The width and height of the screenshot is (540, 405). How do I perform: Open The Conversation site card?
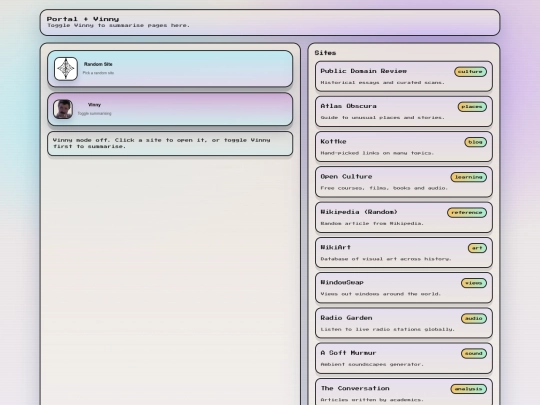404,393
